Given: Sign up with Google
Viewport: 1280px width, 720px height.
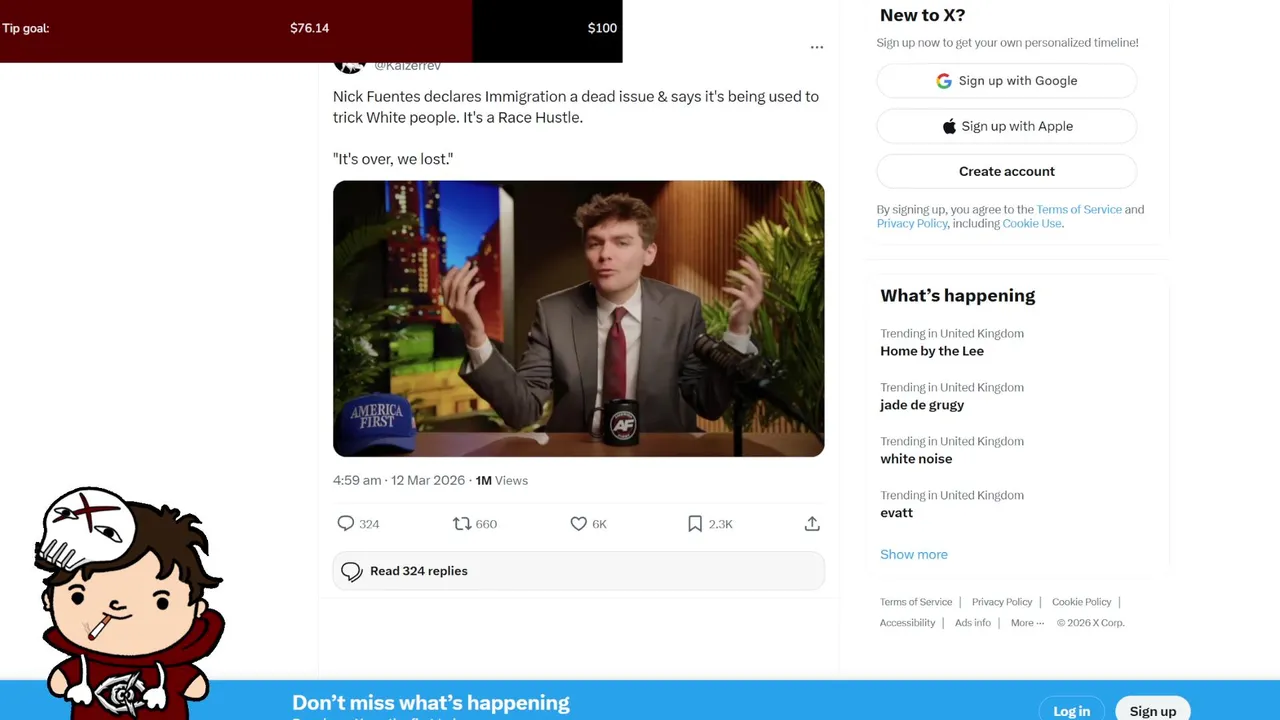Looking at the screenshot, I should point(1007,81).
